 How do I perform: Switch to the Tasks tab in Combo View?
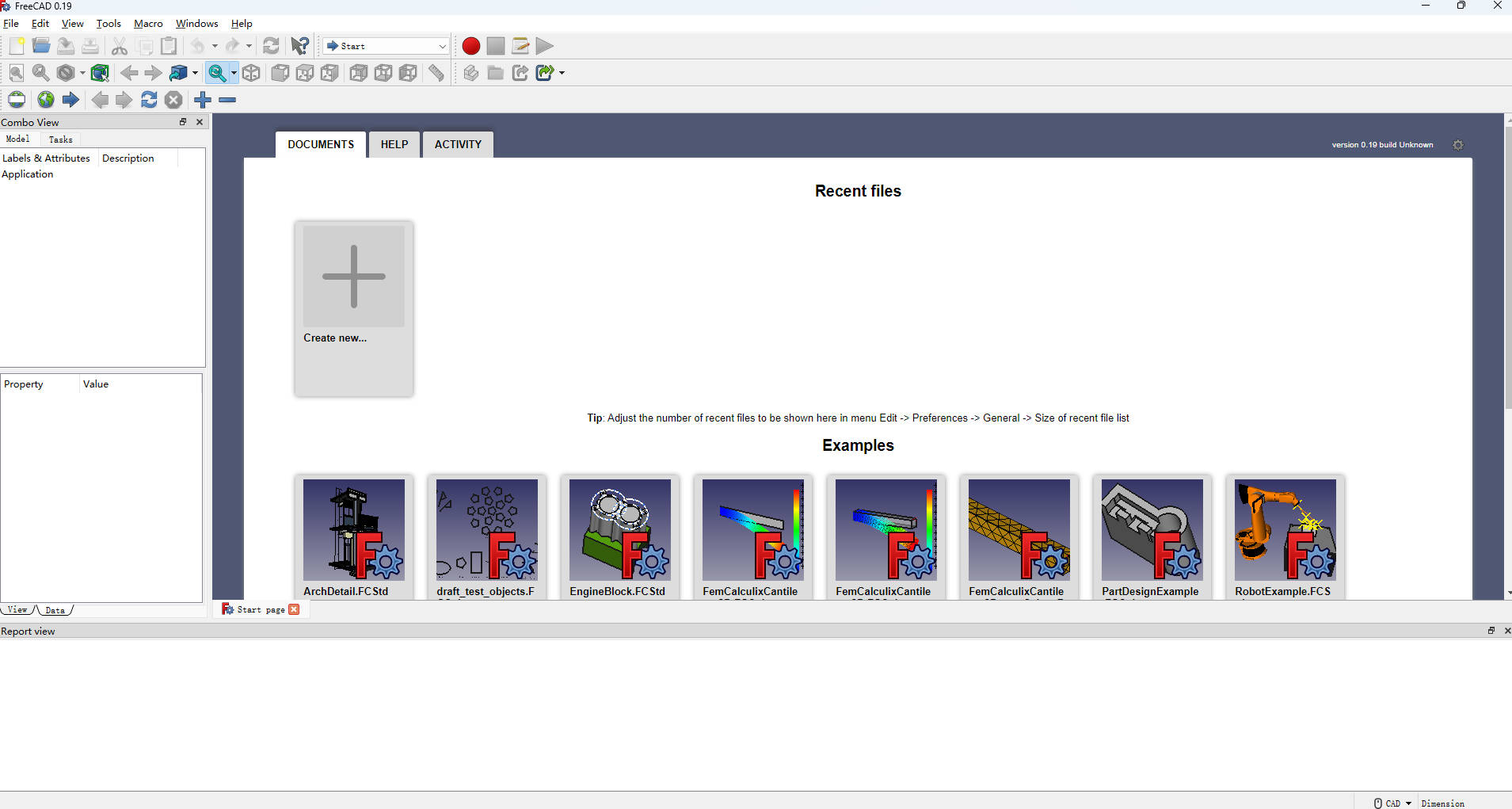[x=60, y=139]
